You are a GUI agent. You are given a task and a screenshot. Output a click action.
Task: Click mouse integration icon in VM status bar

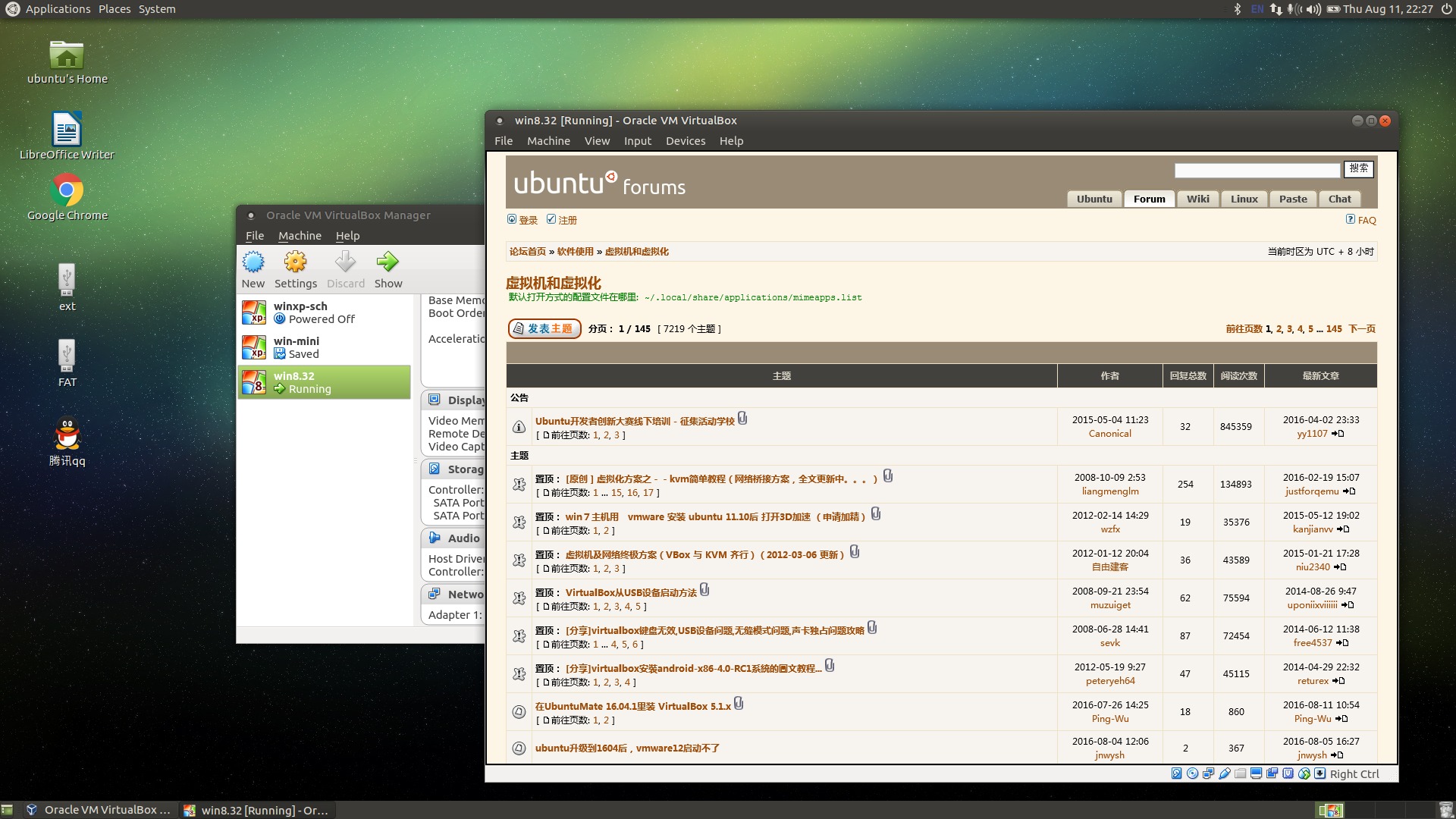click(1304, 773)
